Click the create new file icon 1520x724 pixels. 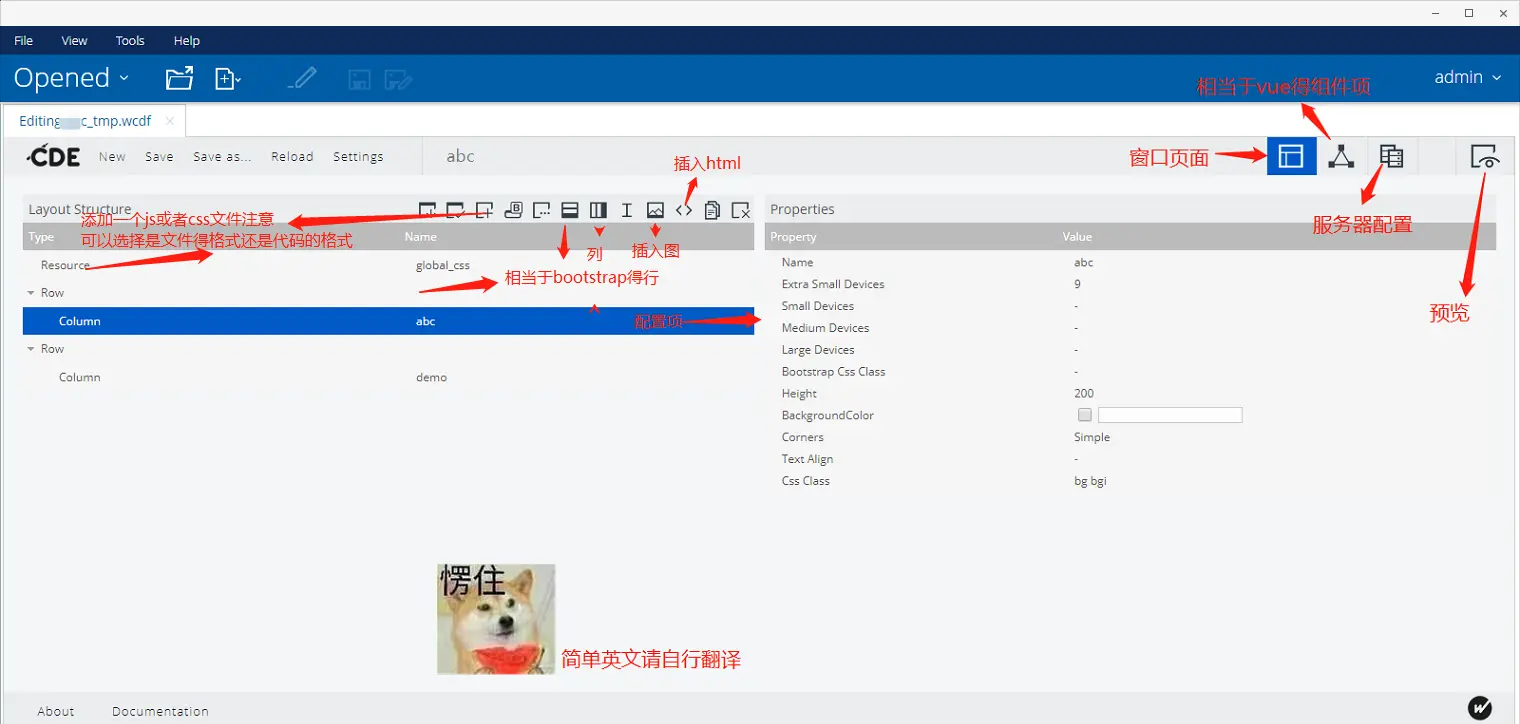pos(228,78)
